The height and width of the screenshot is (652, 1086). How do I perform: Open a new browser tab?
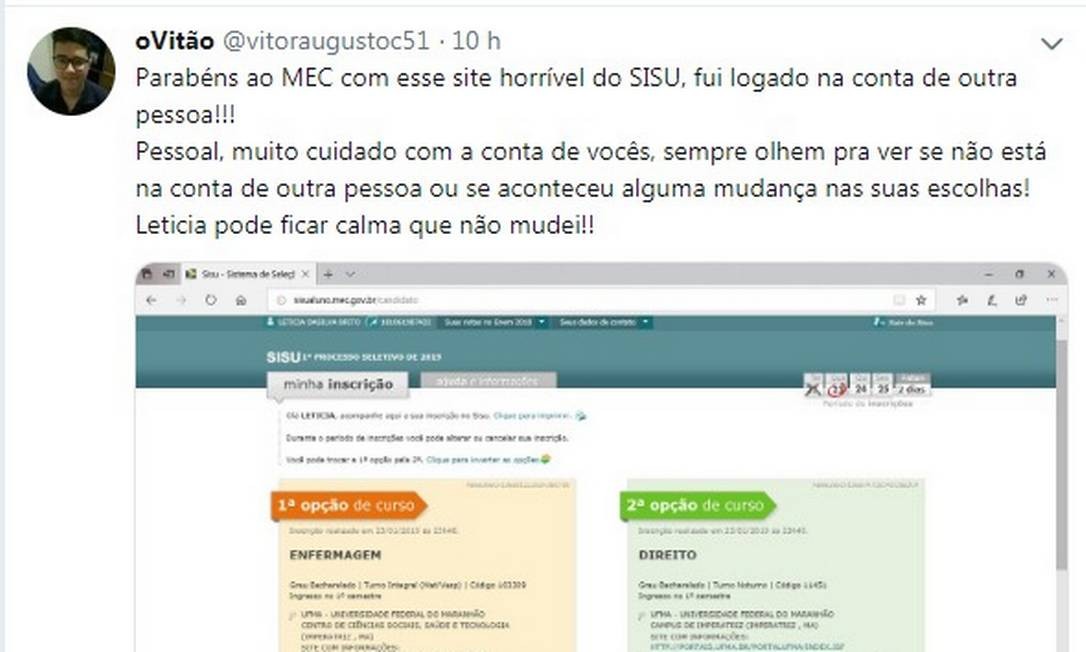coord(328,274)
